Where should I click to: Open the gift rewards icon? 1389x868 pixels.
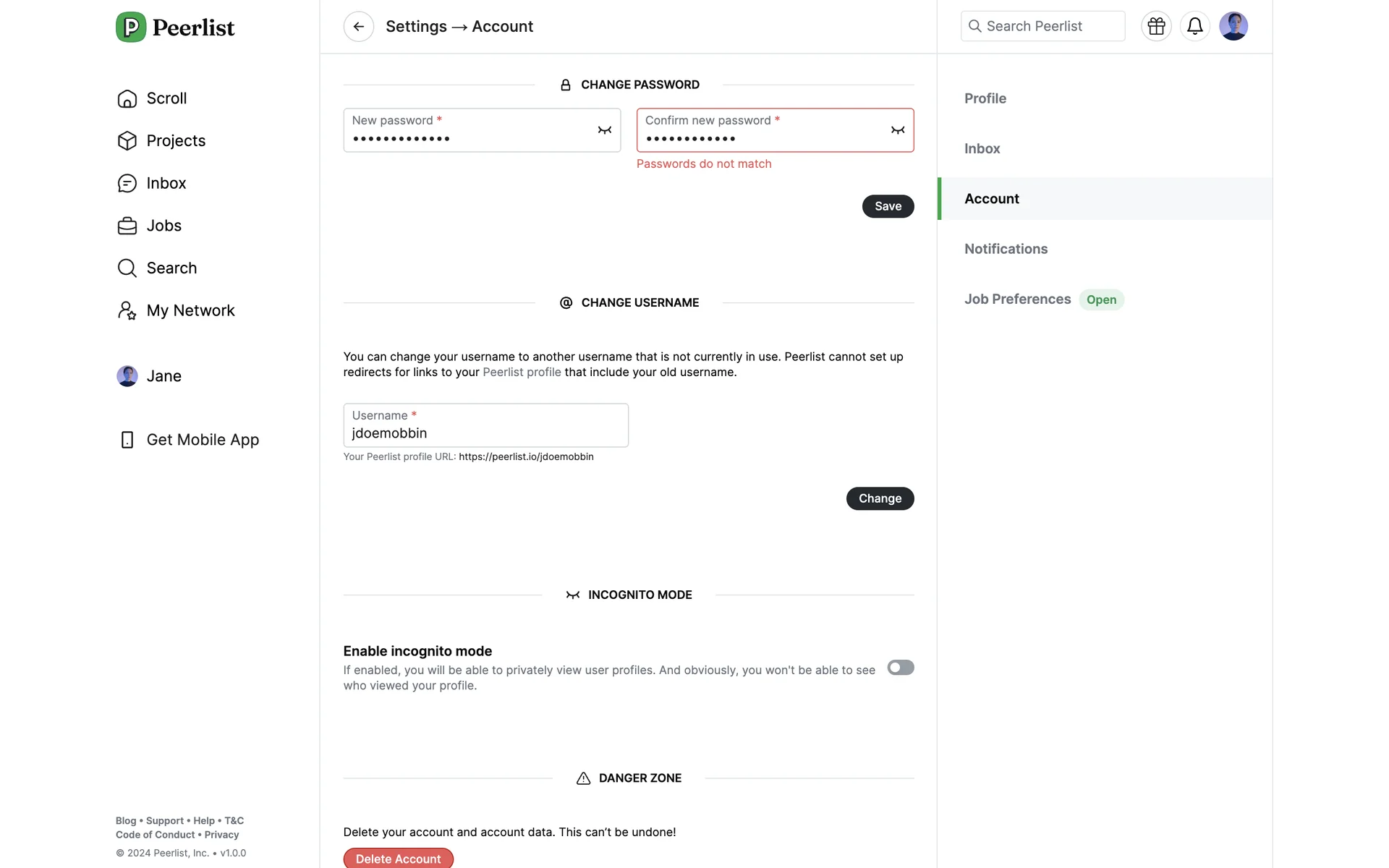pos(1156,27)
